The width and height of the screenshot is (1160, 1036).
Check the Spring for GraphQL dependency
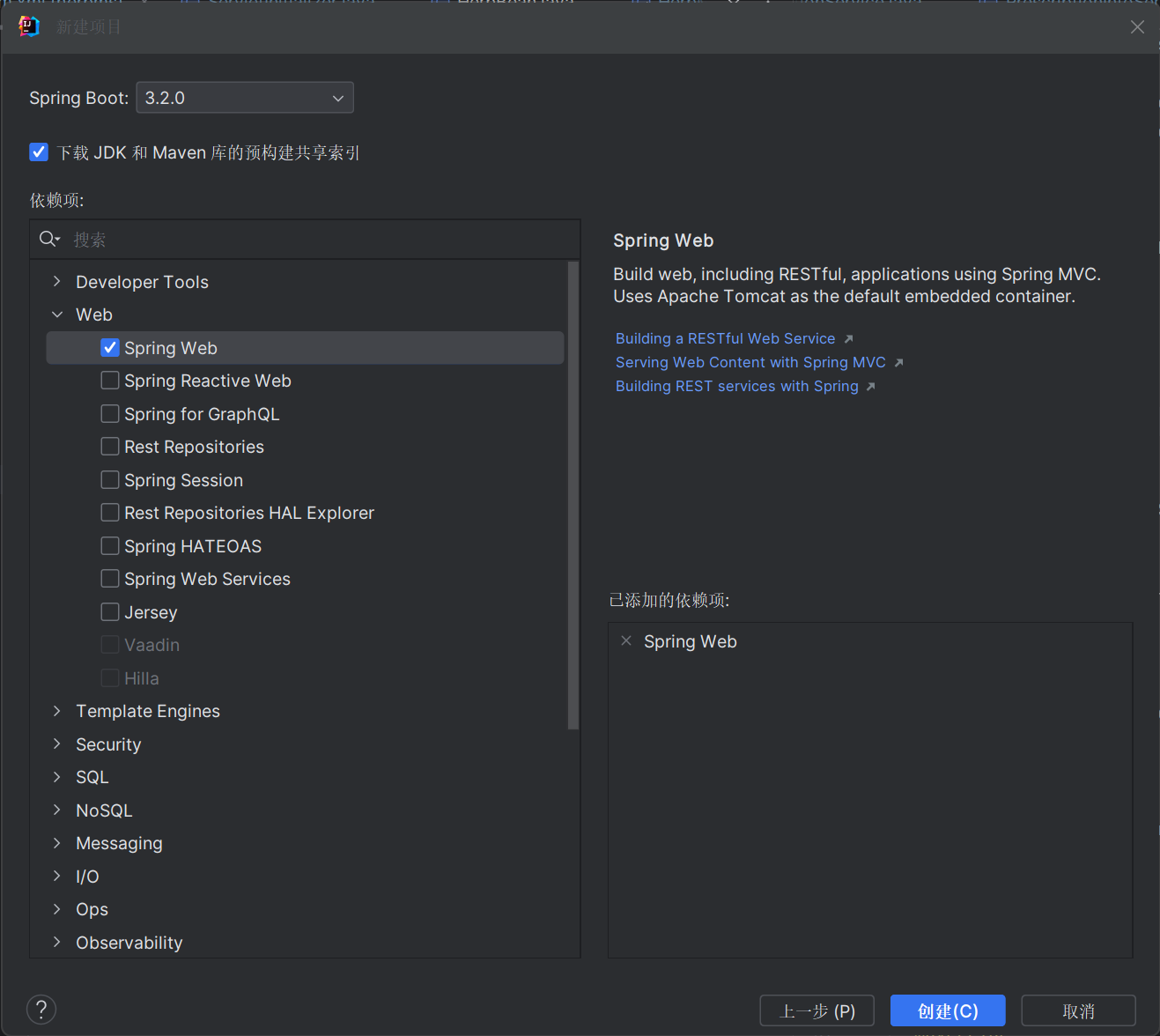tap(110, 414)
